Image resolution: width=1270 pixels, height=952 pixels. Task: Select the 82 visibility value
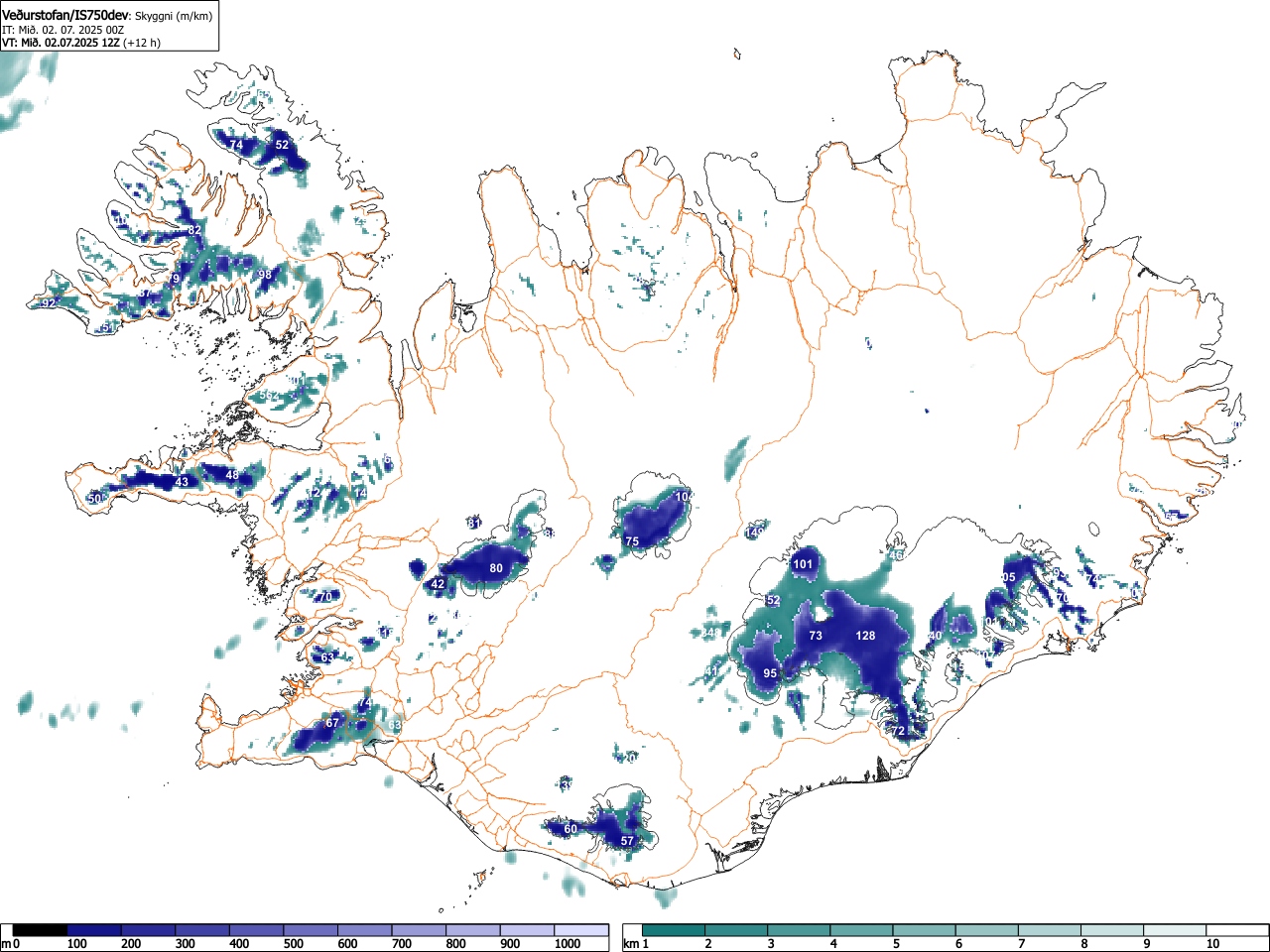click(x=194, y=230)
